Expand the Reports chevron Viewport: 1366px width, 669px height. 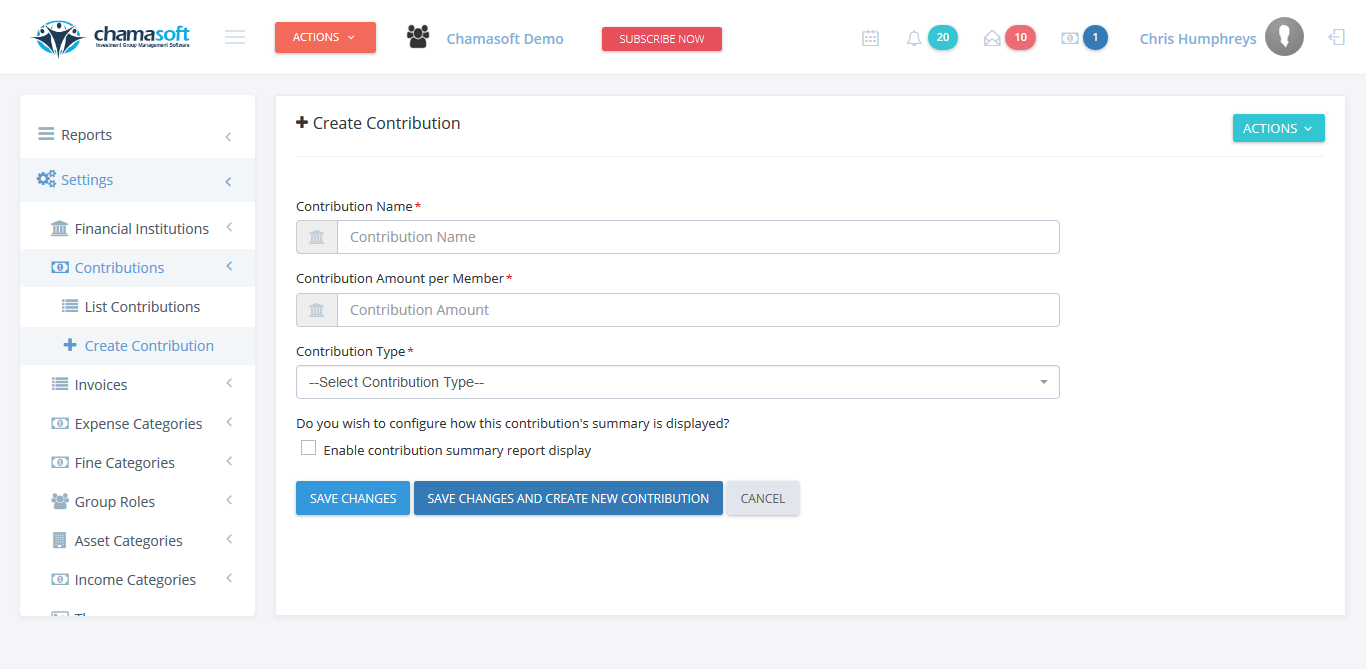(228, 136)
